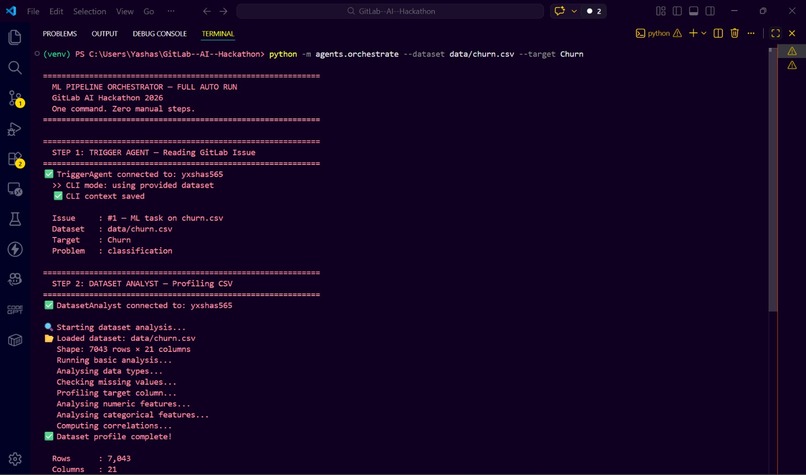This screenshot has width=806, height=475.
Task: Open the agent sessions indicator showing 2
Action: click(x=594, y=11)
